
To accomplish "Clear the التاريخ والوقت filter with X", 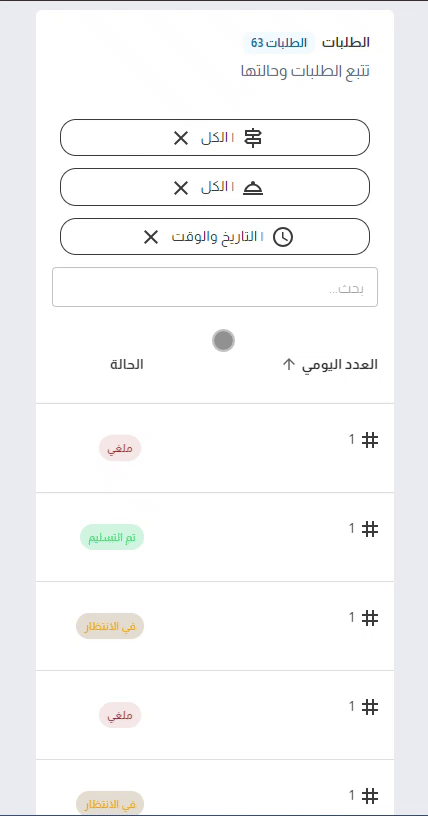I will coord(151,237).
